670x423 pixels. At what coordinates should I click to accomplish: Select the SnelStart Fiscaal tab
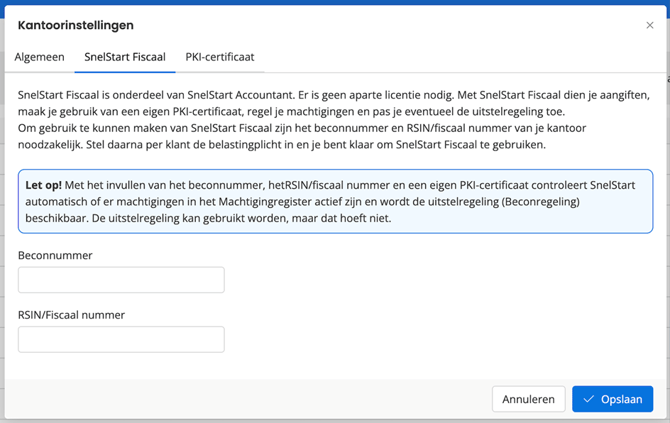coord(125,57)
